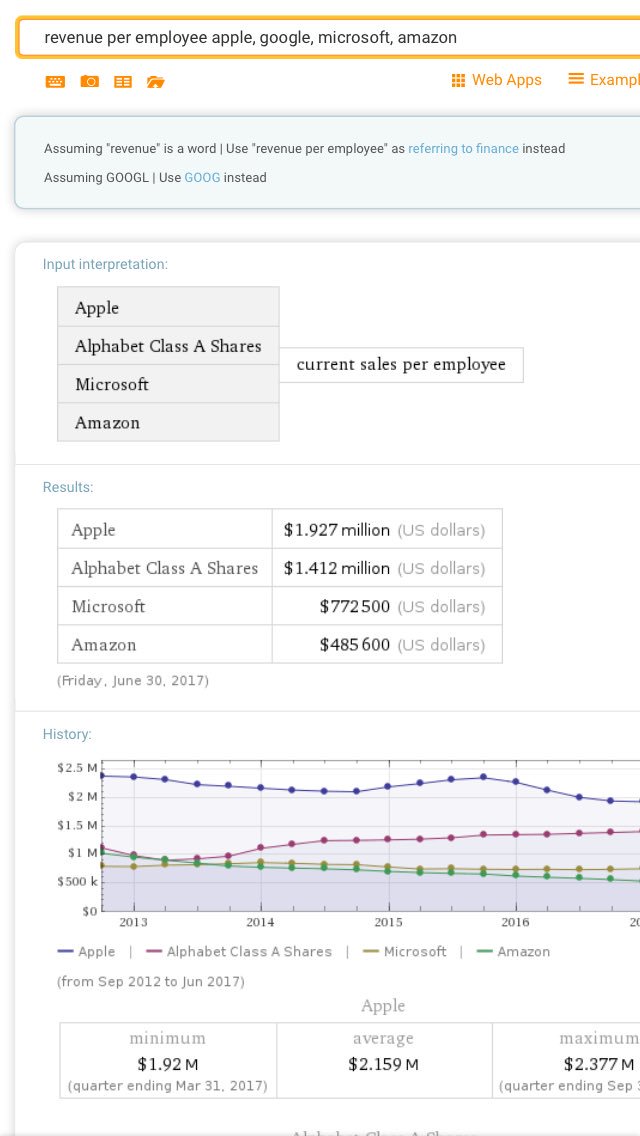Click the search query input field
This screenshot has height=1136, width=640.
[328, 37]
